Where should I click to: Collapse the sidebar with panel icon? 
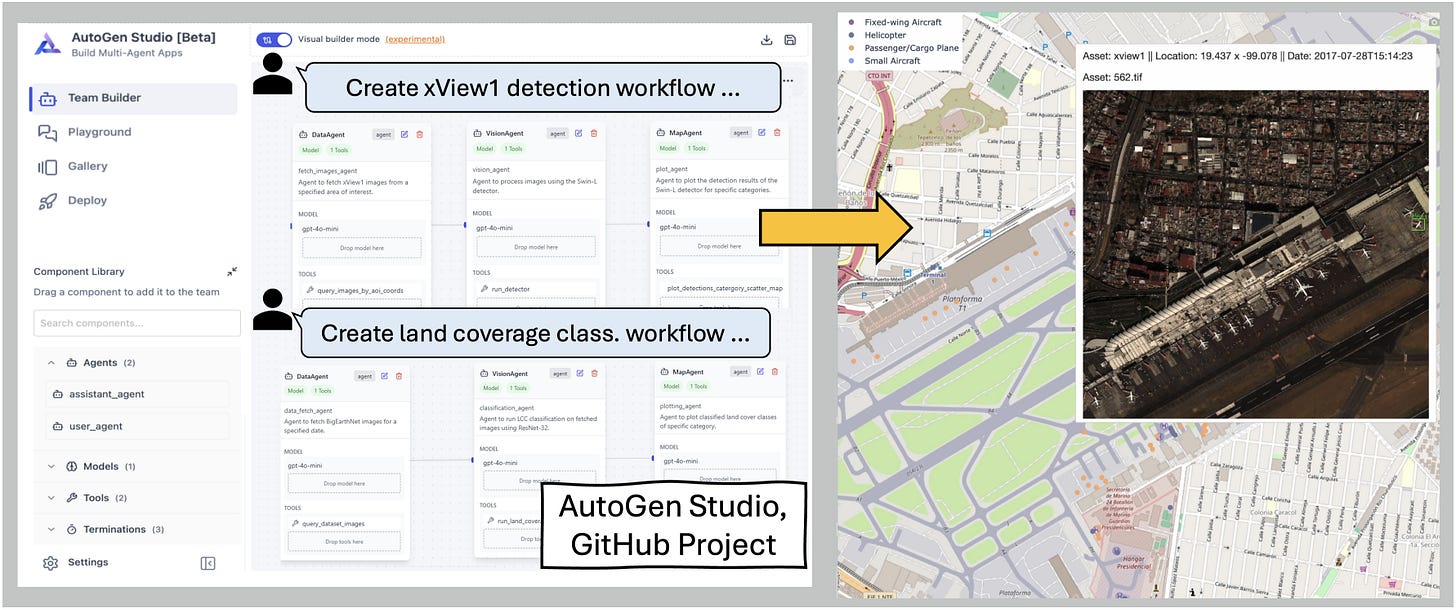[208, 563]
